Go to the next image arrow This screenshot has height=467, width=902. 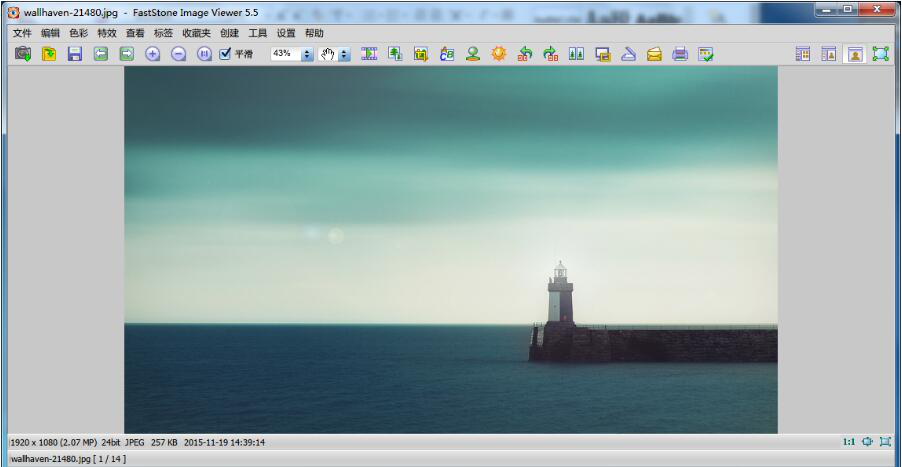pos(127,54)
